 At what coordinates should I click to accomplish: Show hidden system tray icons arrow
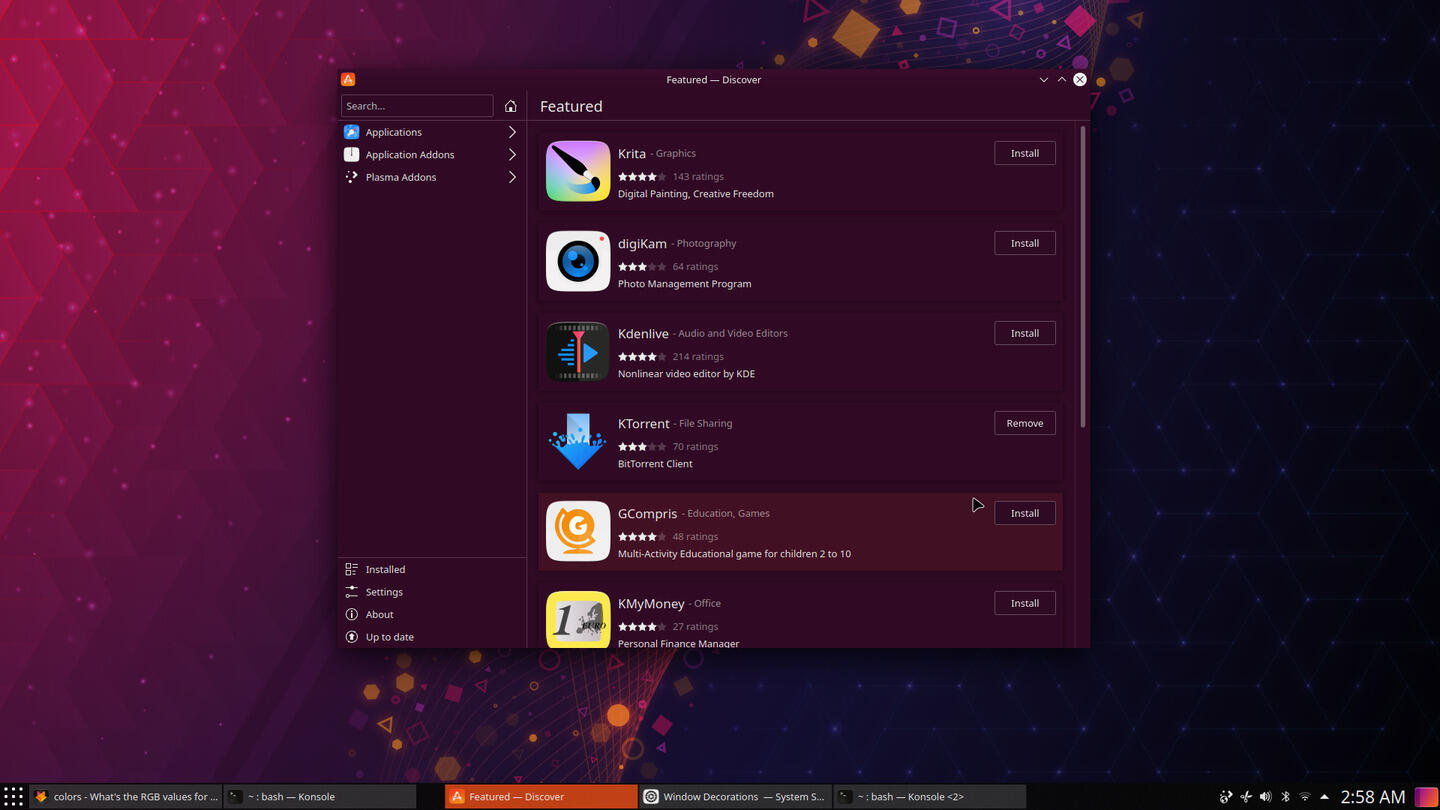(x=1324, y=797)
